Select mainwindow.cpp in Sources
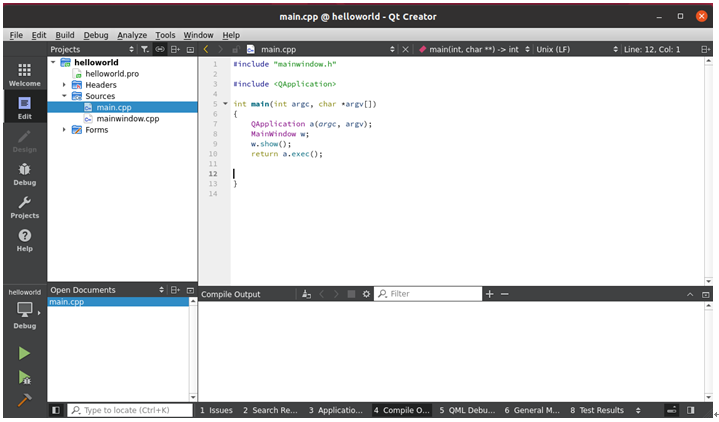 [x=127, y=118]
